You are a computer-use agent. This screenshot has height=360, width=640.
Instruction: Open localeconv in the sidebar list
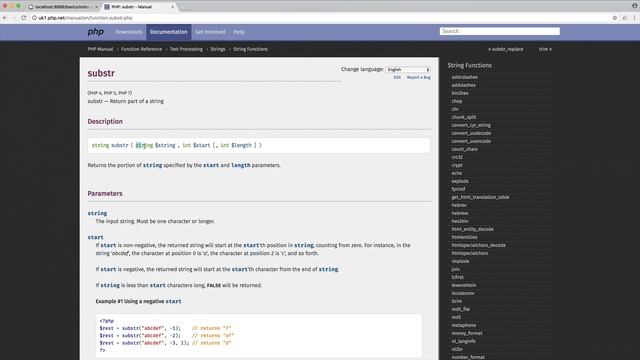pyautogui.click(x=463, y=293)
